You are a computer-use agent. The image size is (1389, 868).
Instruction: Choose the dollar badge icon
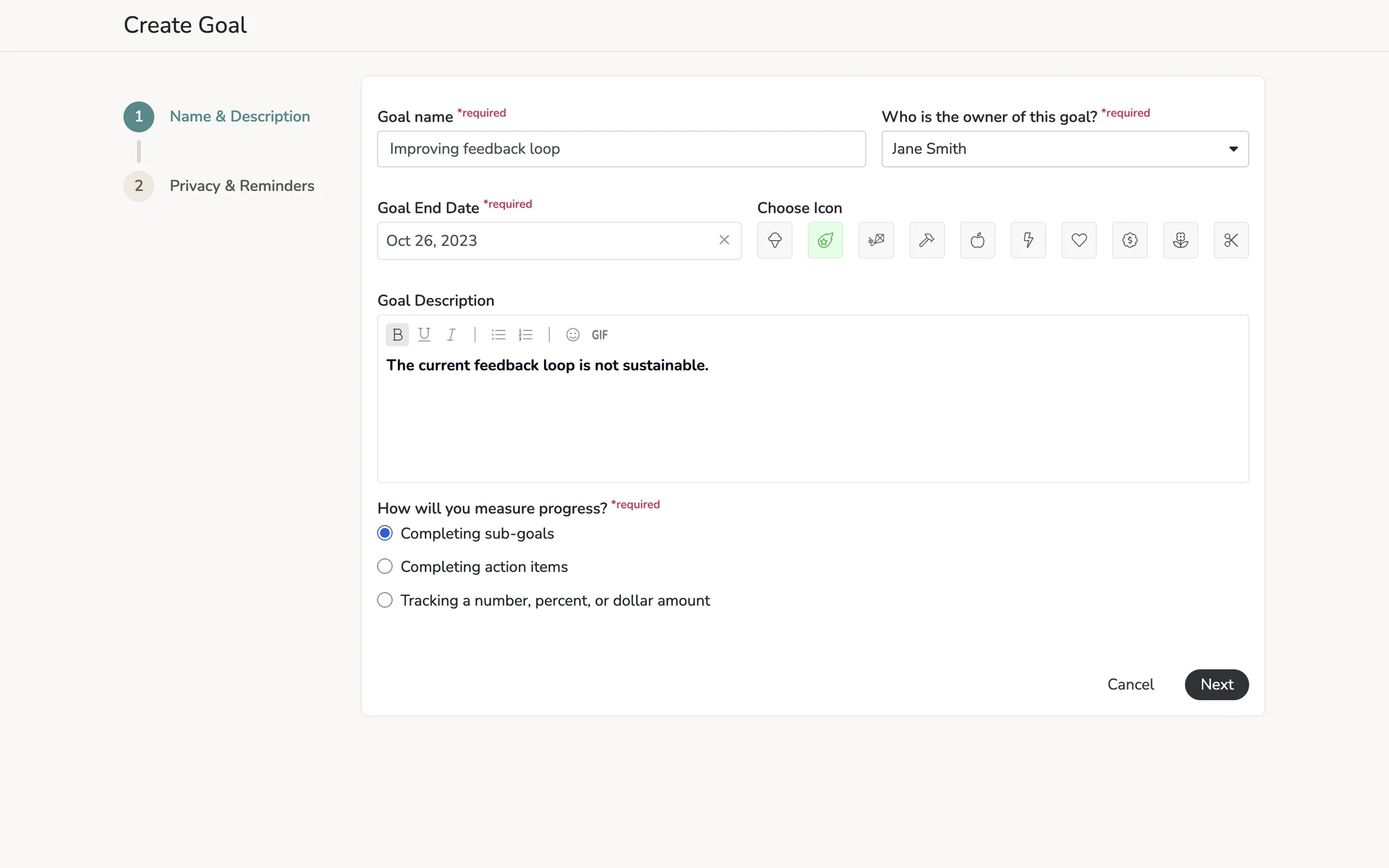pyautogui.click(x=1129, y=240)
